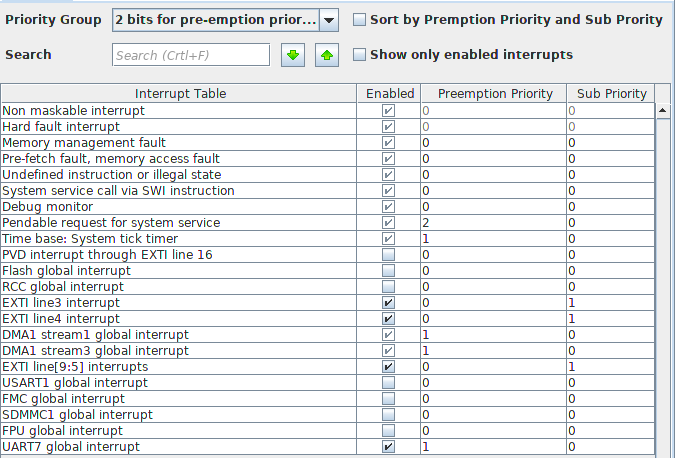
Task: Click the Preemption Priority column header
Action: 494,93
